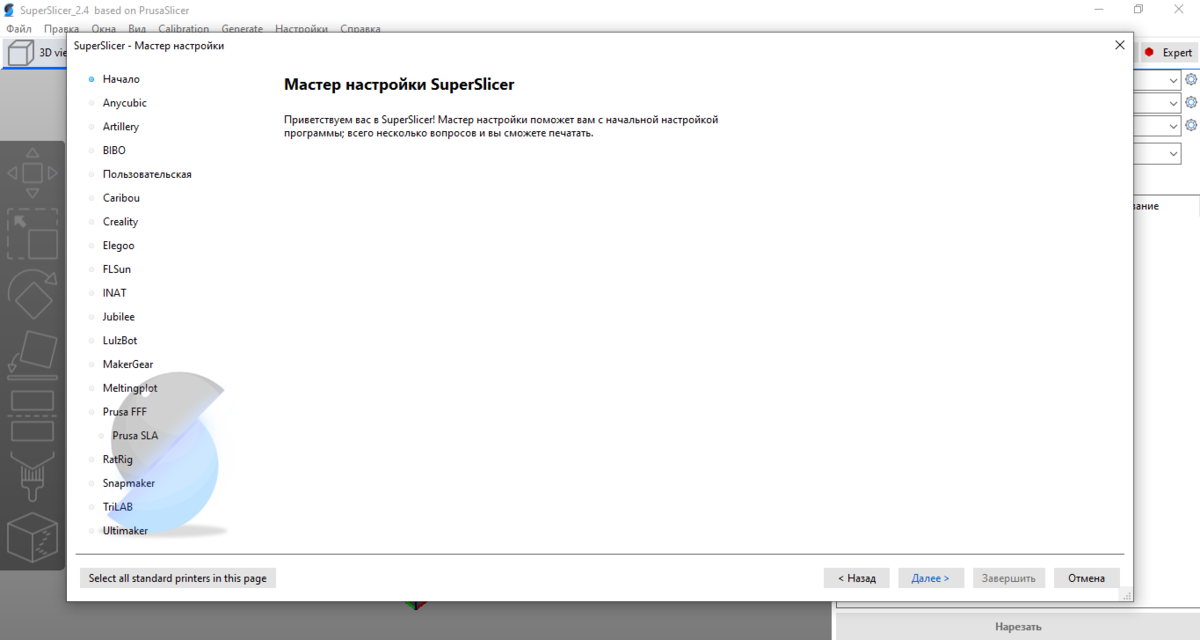This screenshot has width=1200, height=640.
Task: Open the INAT vendor page
Action: pos(114,293)
